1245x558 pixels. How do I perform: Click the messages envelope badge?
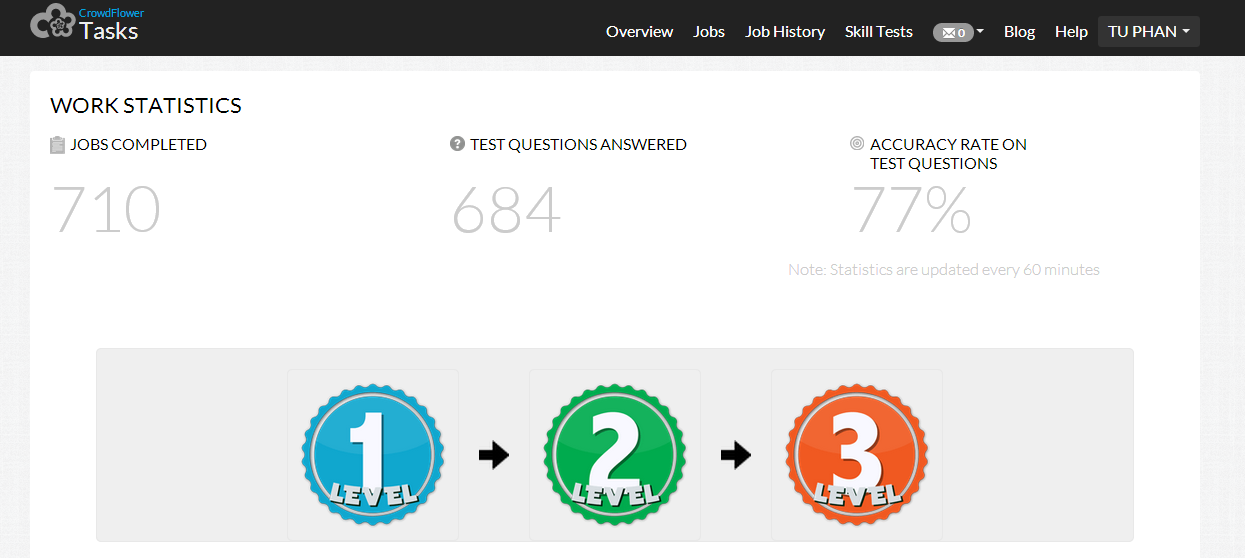[953, 32]
